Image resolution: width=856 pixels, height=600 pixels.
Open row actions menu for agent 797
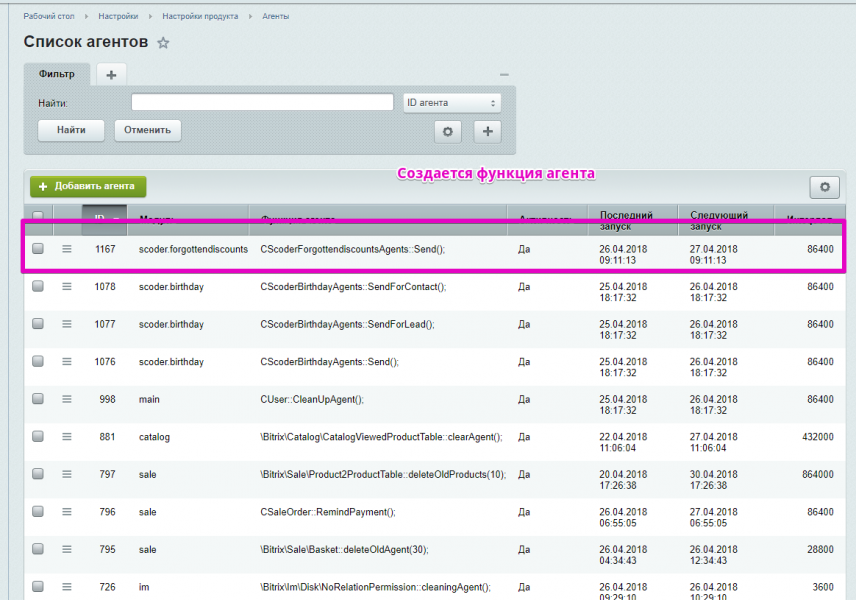(x=67, y=474)
